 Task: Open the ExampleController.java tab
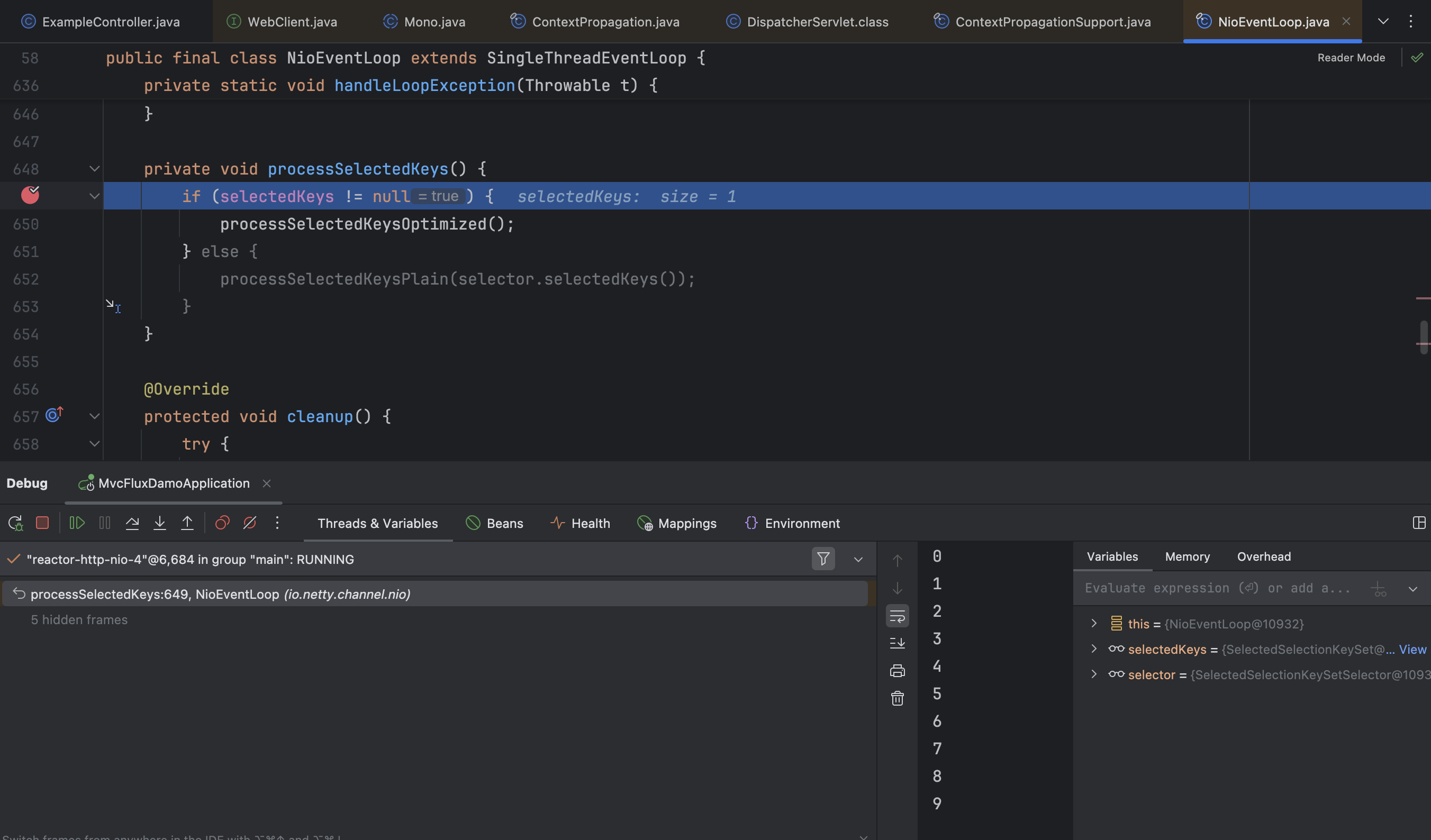click(111, 22)
